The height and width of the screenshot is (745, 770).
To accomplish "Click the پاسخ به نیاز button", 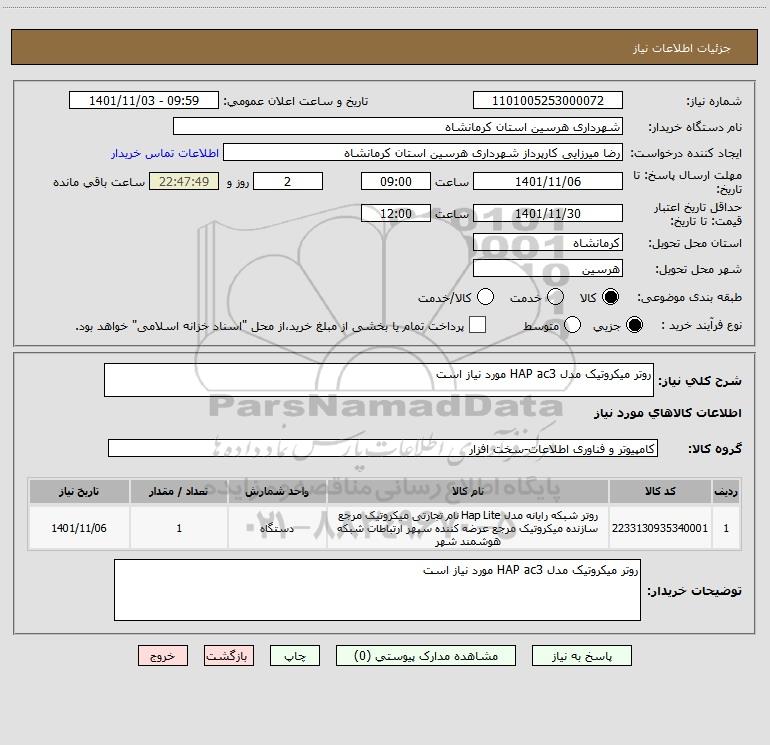I will pos(582,656).
